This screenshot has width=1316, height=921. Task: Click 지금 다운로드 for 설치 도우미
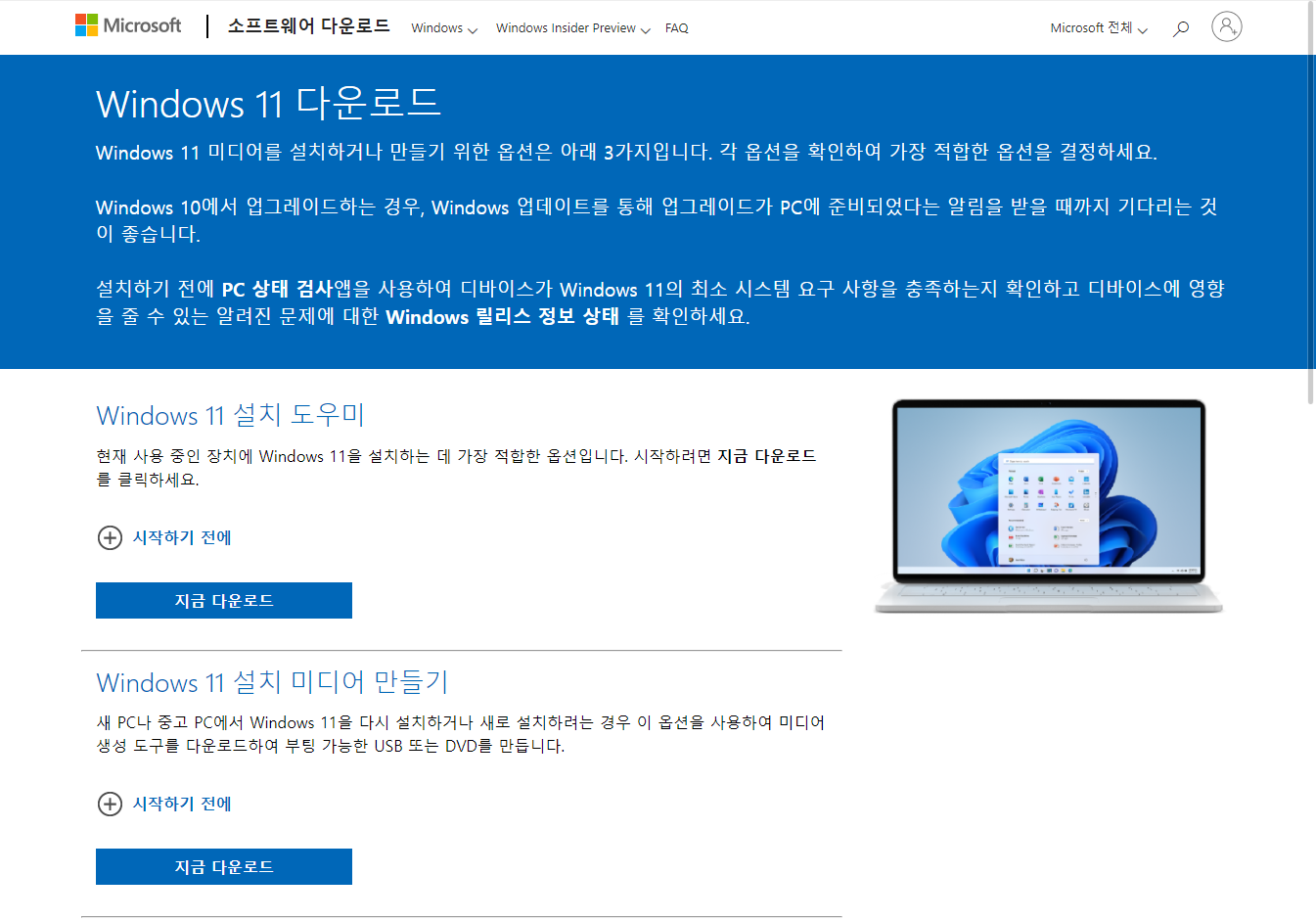(x=224, y=601)
